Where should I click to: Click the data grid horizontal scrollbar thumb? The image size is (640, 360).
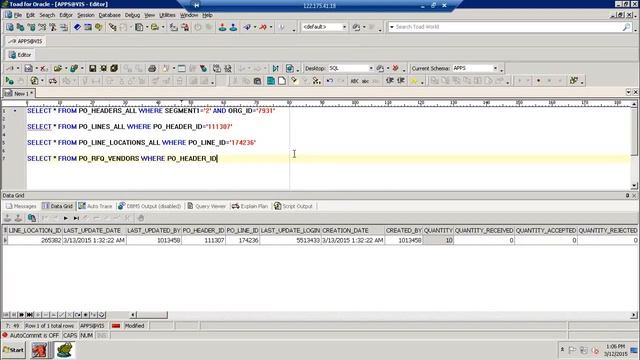[x=152, y=315]
